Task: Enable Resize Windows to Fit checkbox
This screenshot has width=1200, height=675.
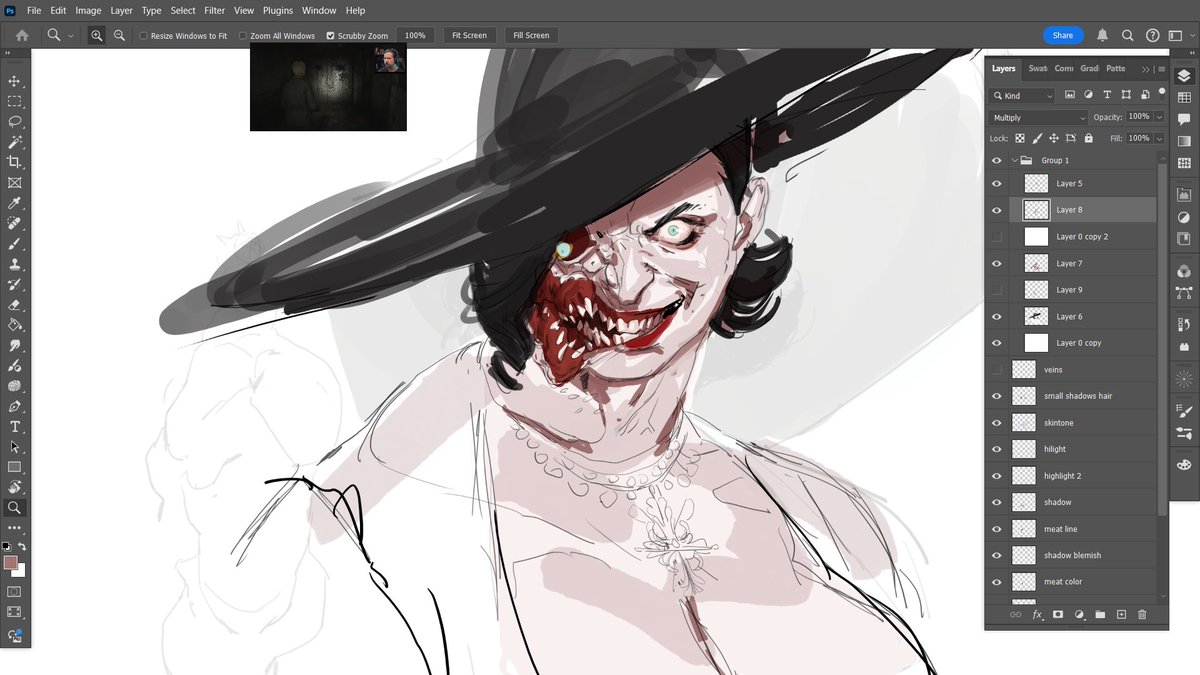Action: [143, 36]
